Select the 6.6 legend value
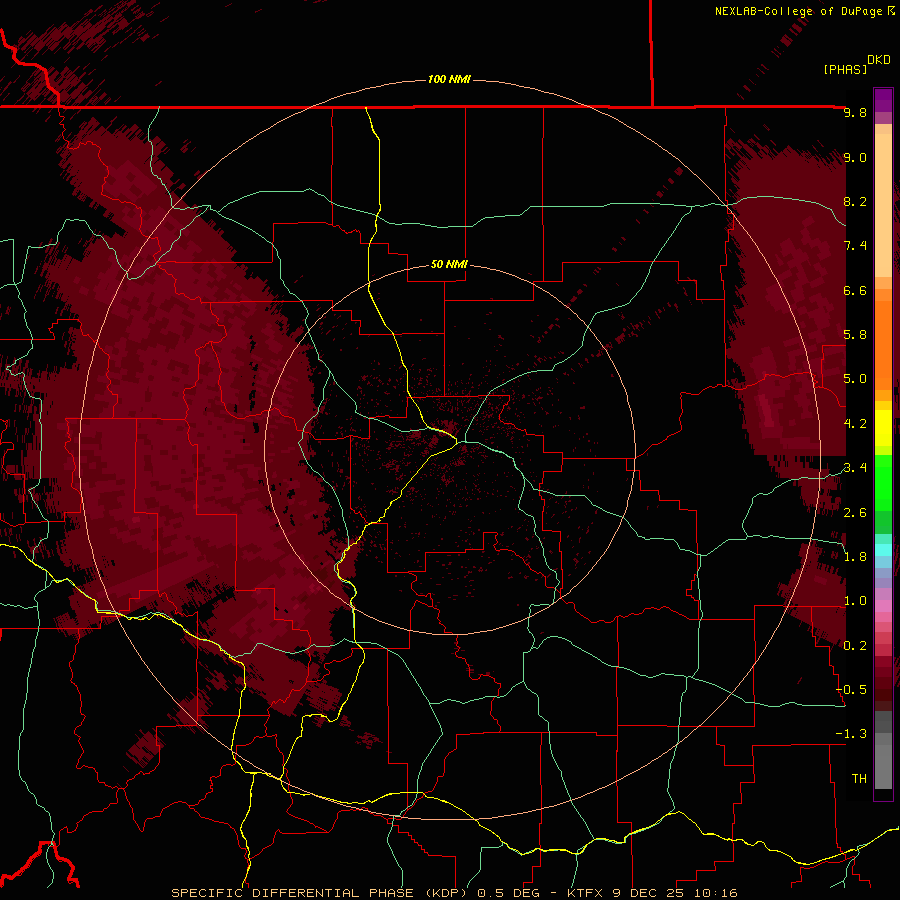This screenshot has width=900, height=900. (x=855, y=290)
